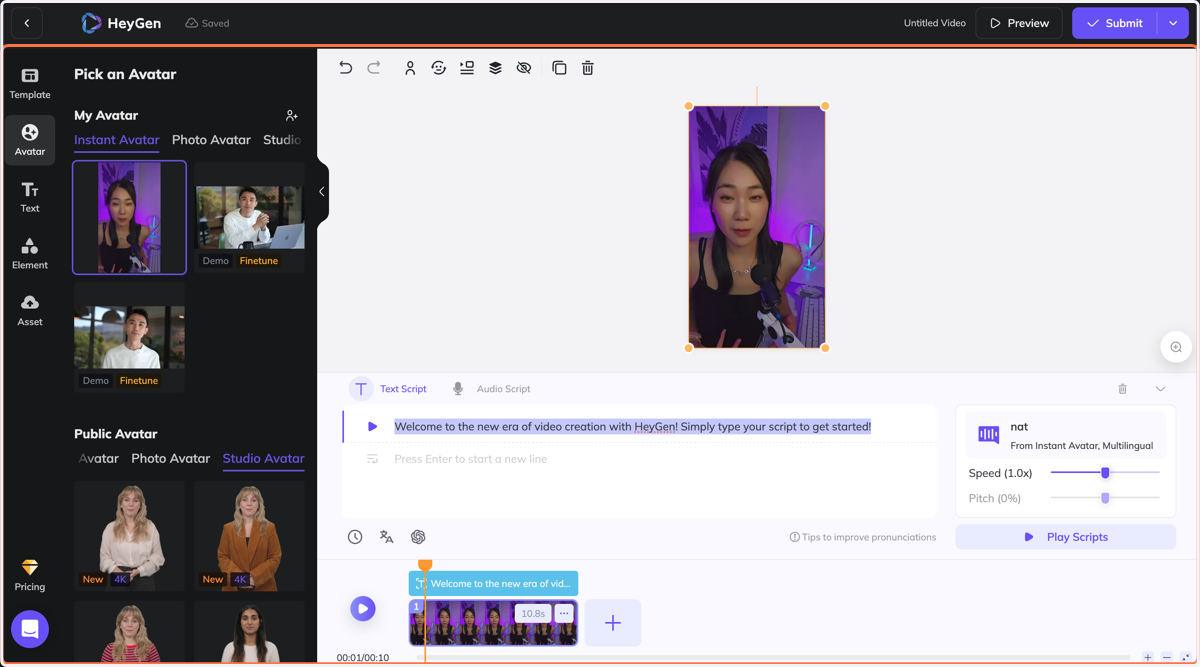Click the Play Scripts button
Image resolution: width=1200 pixels, height=667 pixels.
(x=1065, y=537)
